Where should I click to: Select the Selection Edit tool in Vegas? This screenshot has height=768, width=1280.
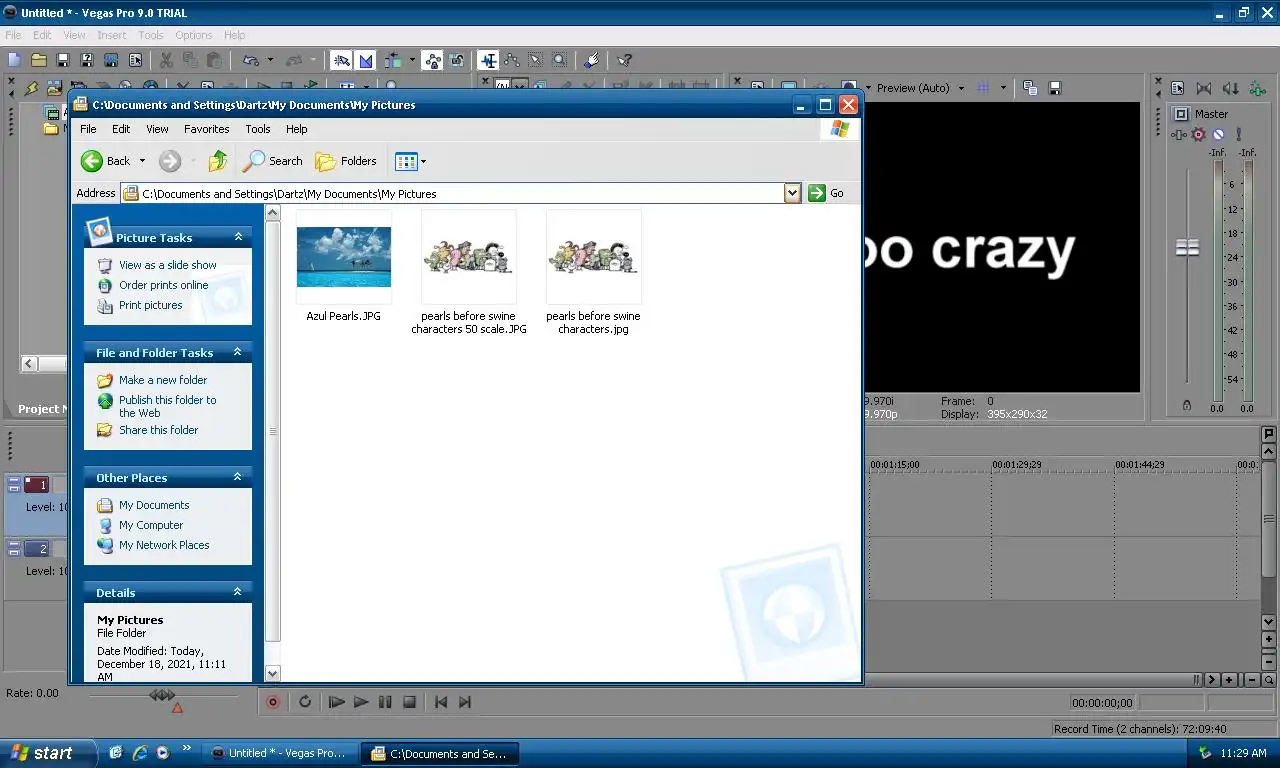coord(536,60)
